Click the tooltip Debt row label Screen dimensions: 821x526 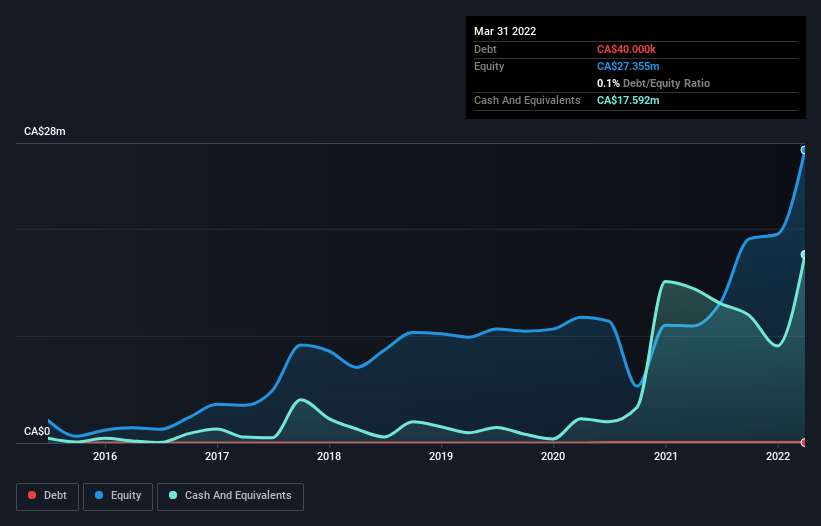coord(485,49)
